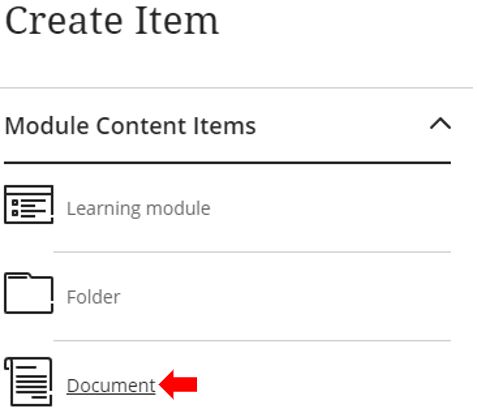Select the Folder menu entry row
477x416 pixels.
pyautogui.click(x=227, y=296)
